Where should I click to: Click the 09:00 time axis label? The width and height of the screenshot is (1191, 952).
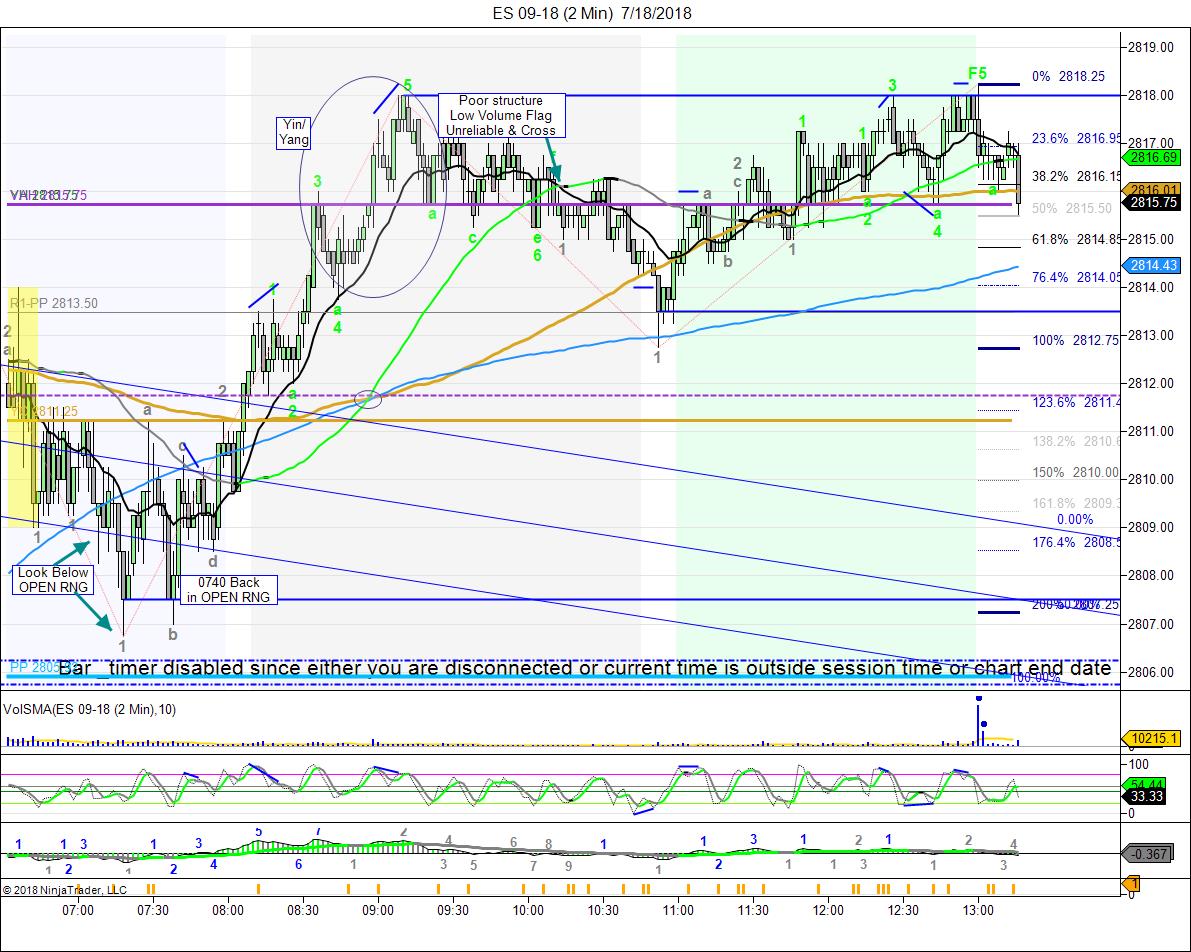pyautogui.click(x=378, y=910)
